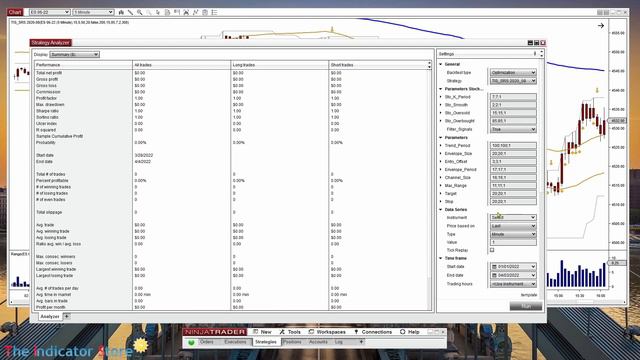
Task: Select the cursor pointer tool in Chart toolbar
Action: tap(158, 12)
